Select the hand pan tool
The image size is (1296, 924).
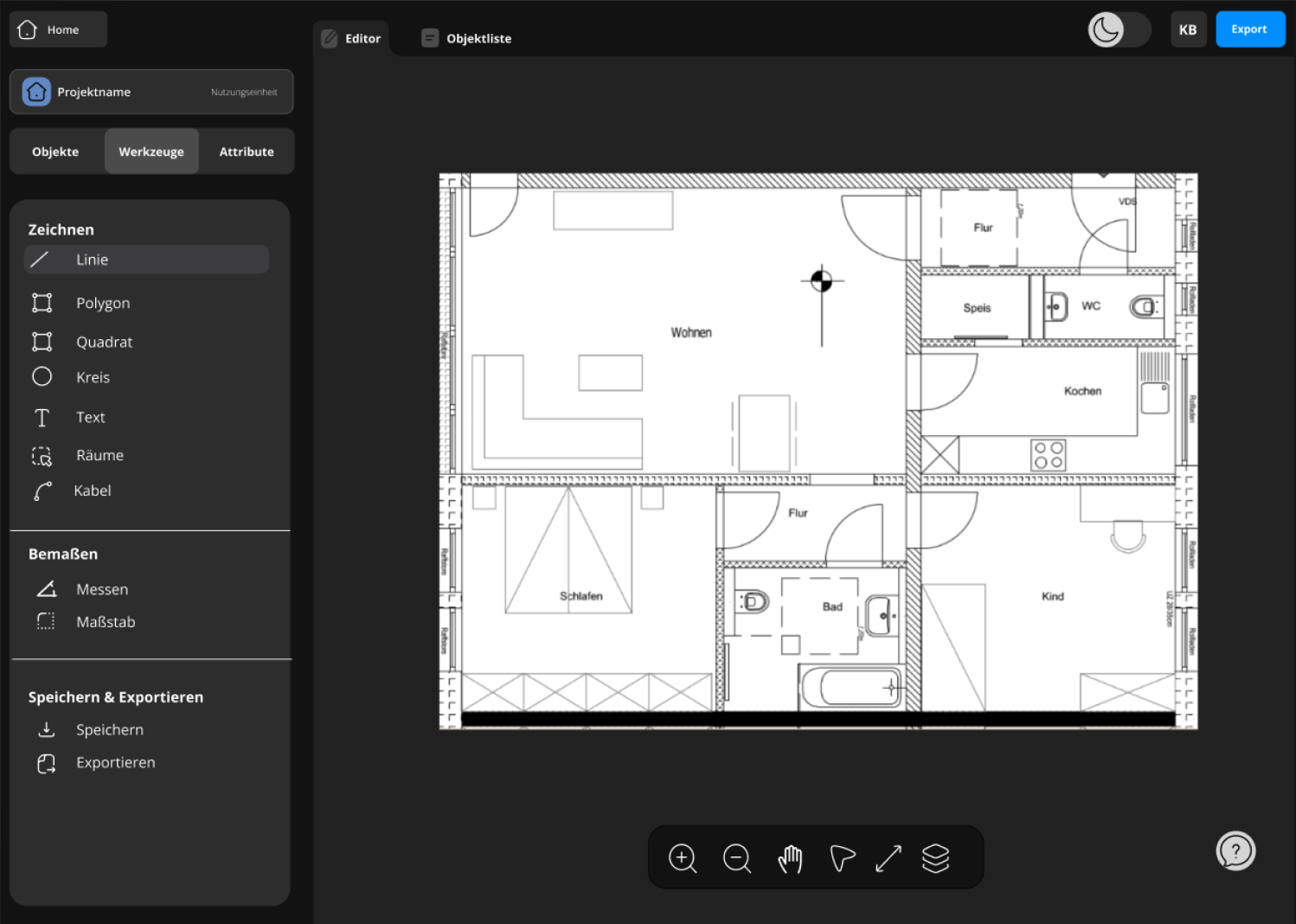pos(790,857)
